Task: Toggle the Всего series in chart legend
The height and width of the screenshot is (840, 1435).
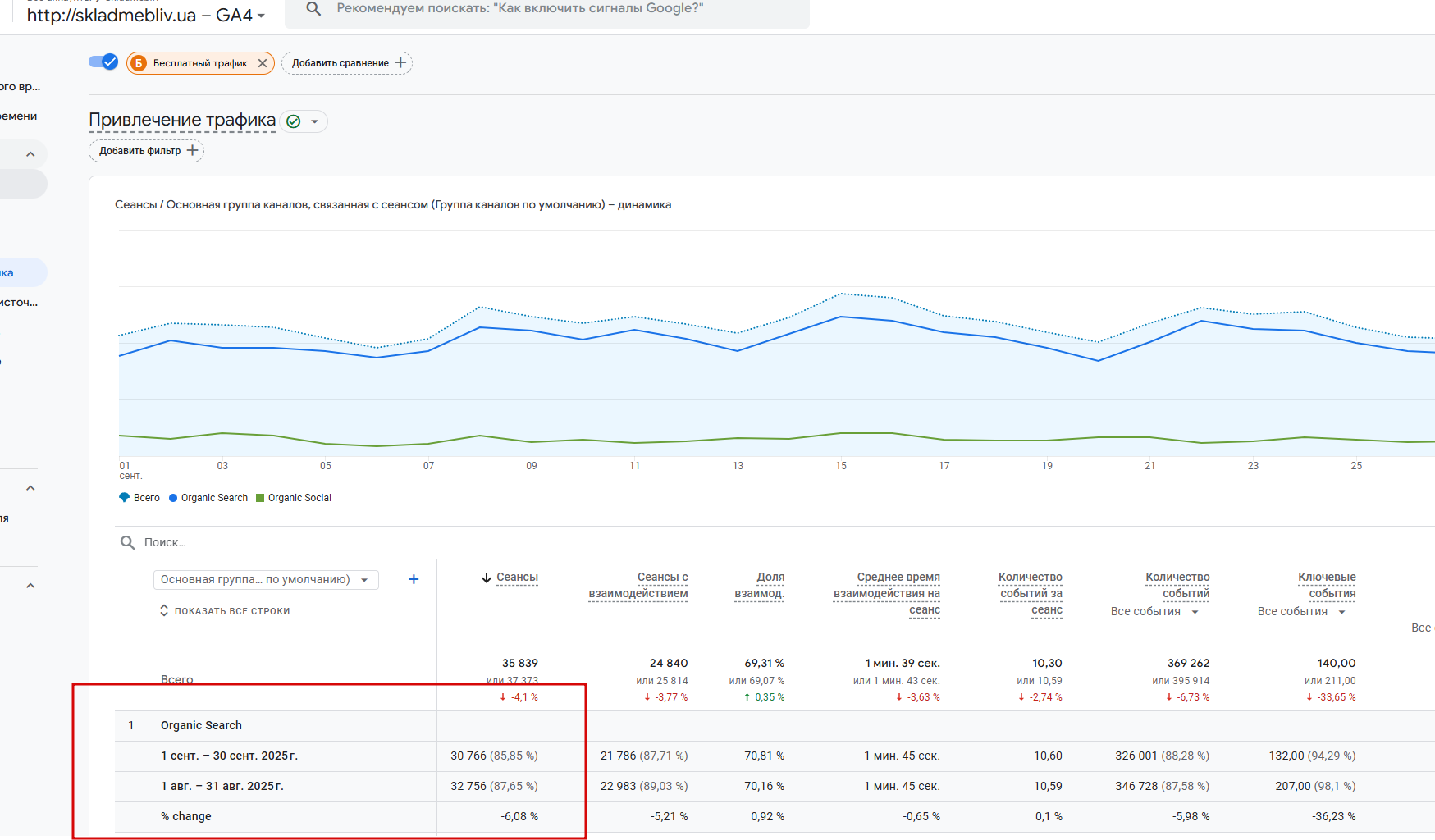Action: pos(139,498)
